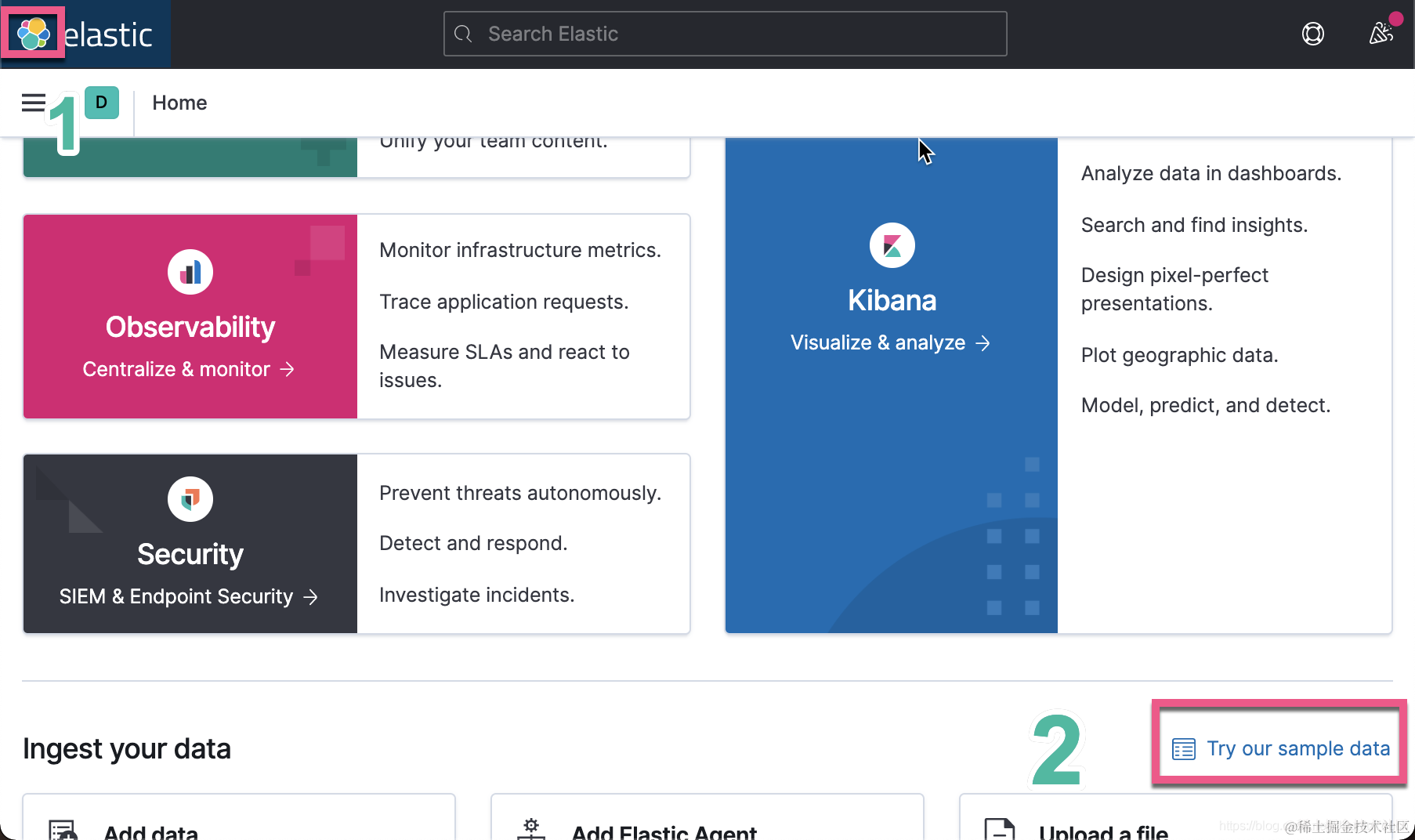1415x840 pixels.
Task: Open the D space avatar selector
Action: point(102,103)
